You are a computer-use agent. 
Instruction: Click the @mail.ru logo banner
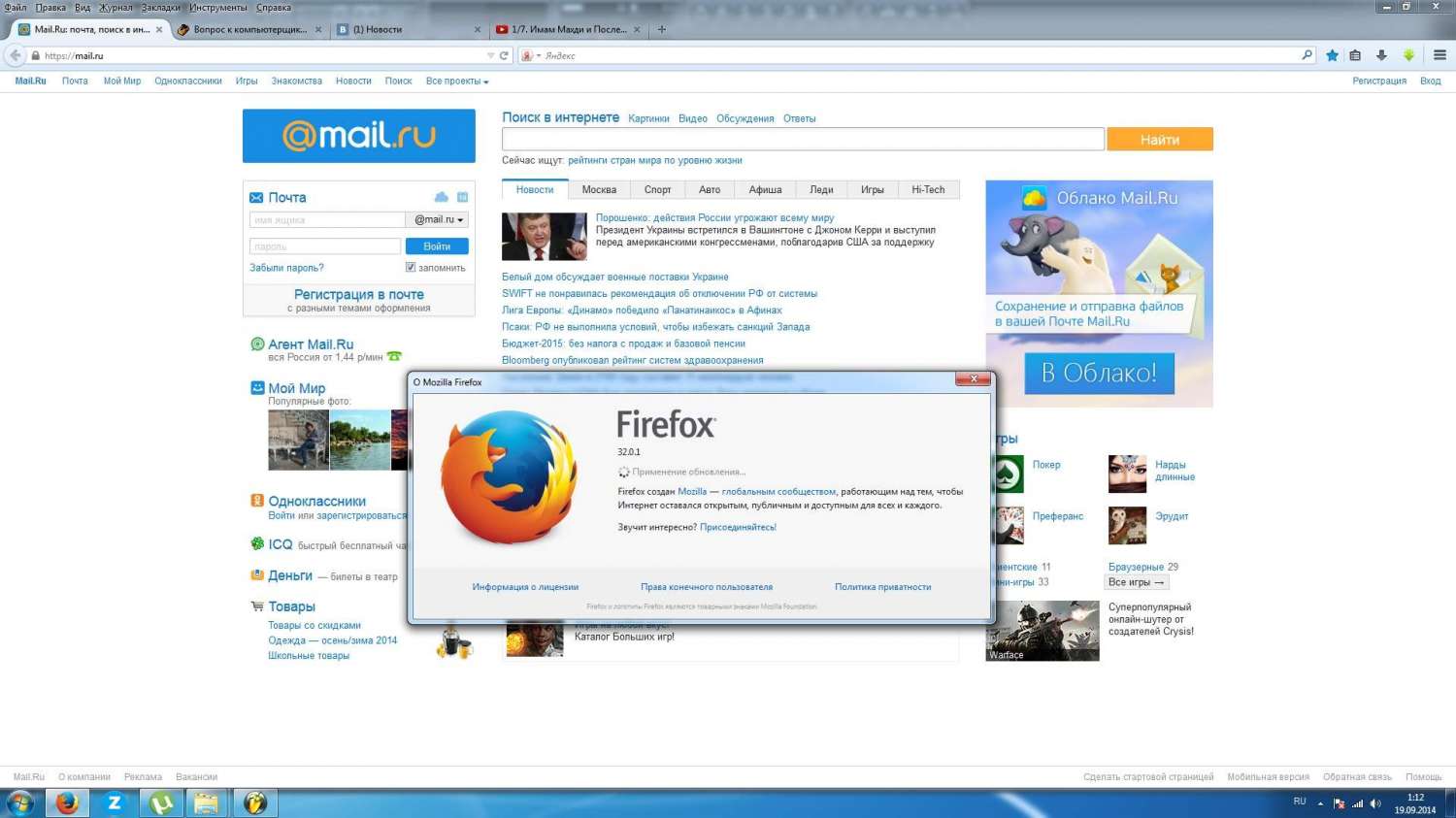pos(359,136)
